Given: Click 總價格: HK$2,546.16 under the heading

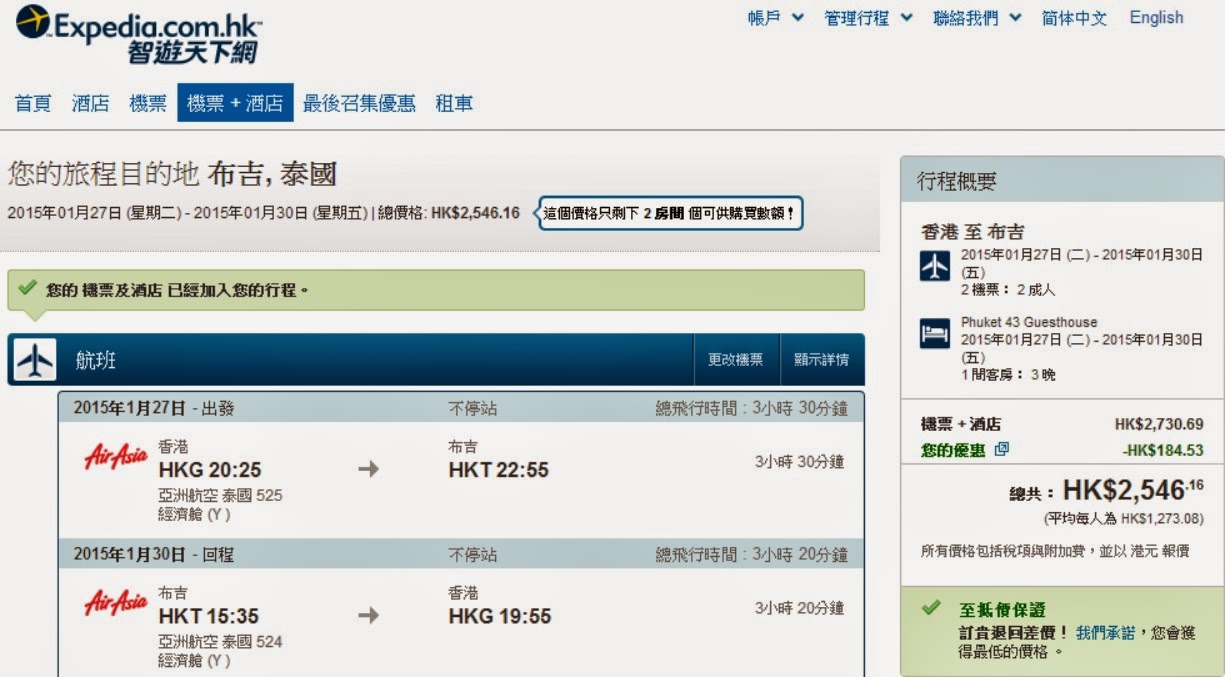Looking at the screenshot, I should click(x=449, y=213).
